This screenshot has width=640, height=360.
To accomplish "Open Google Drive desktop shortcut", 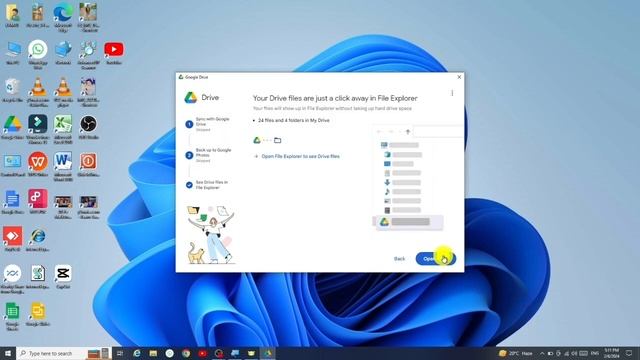I will pyautogui.click(x=12, y=127).
